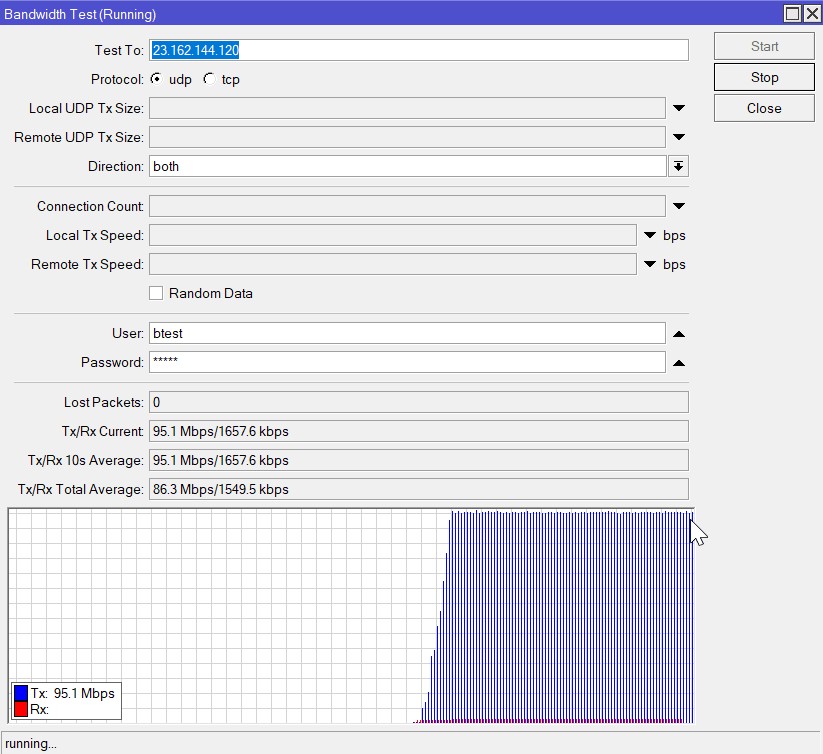Expand the Local Tx Speed field
823x754 pixels.
[649, 235]
